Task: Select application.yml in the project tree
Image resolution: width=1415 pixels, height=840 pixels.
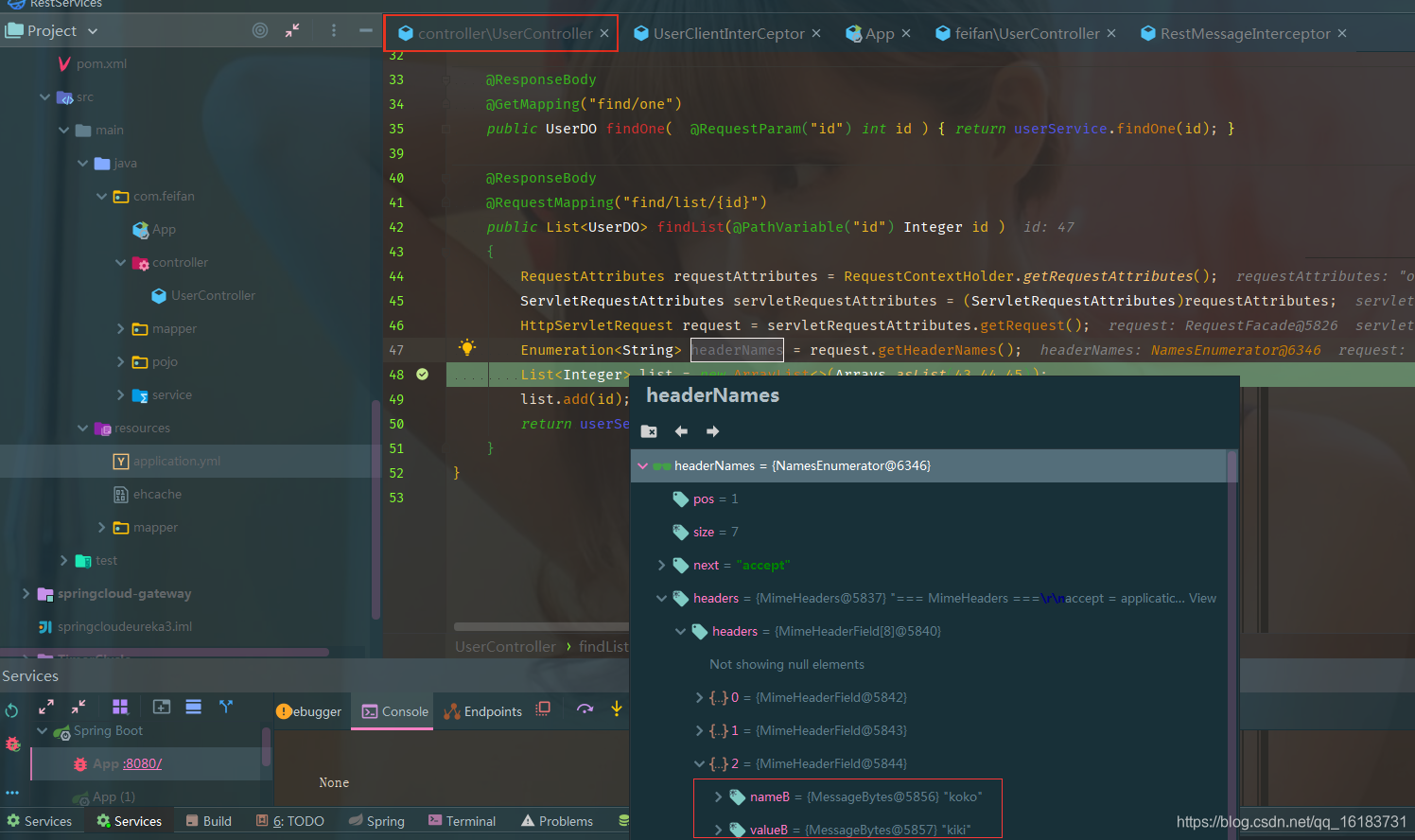Action: (x=176, y=461)
